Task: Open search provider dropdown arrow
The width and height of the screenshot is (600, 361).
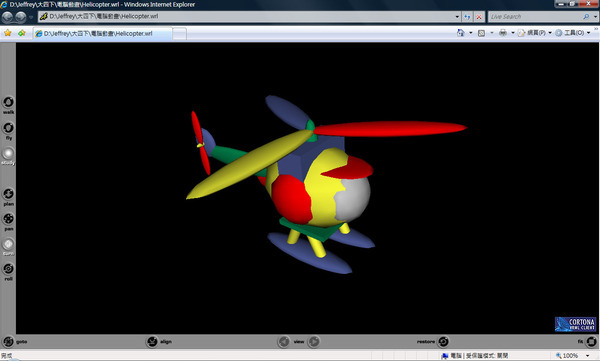Action: point(595,16)
